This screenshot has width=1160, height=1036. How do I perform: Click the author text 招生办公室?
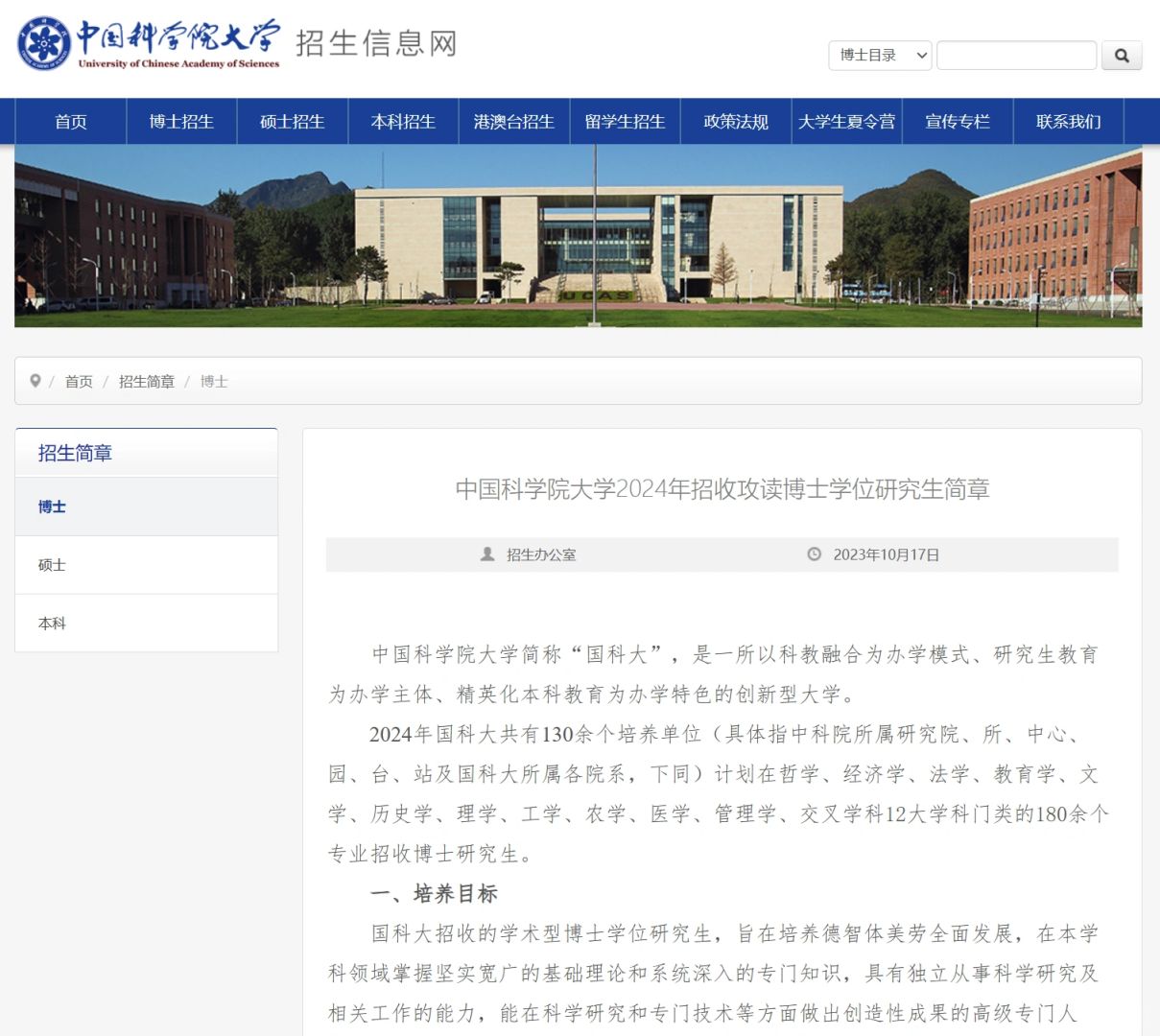[541, 554]
